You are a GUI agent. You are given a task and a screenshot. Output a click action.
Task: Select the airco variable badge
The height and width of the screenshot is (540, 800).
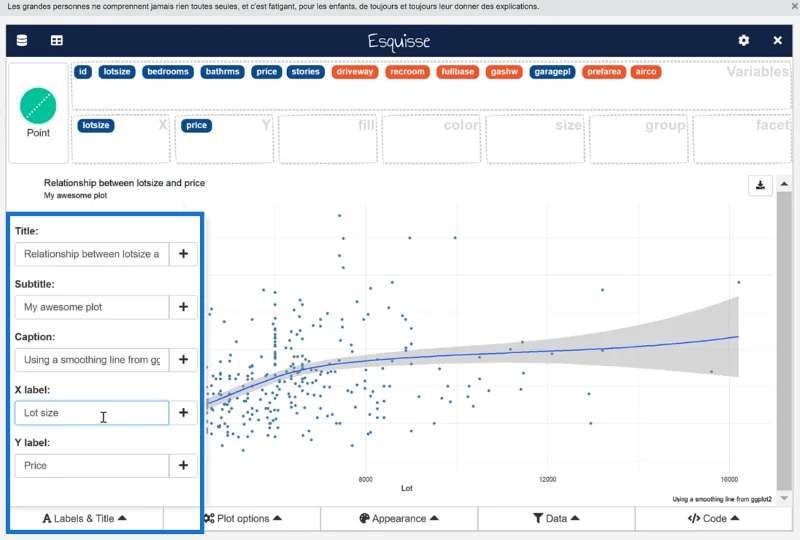click(646, 72)
